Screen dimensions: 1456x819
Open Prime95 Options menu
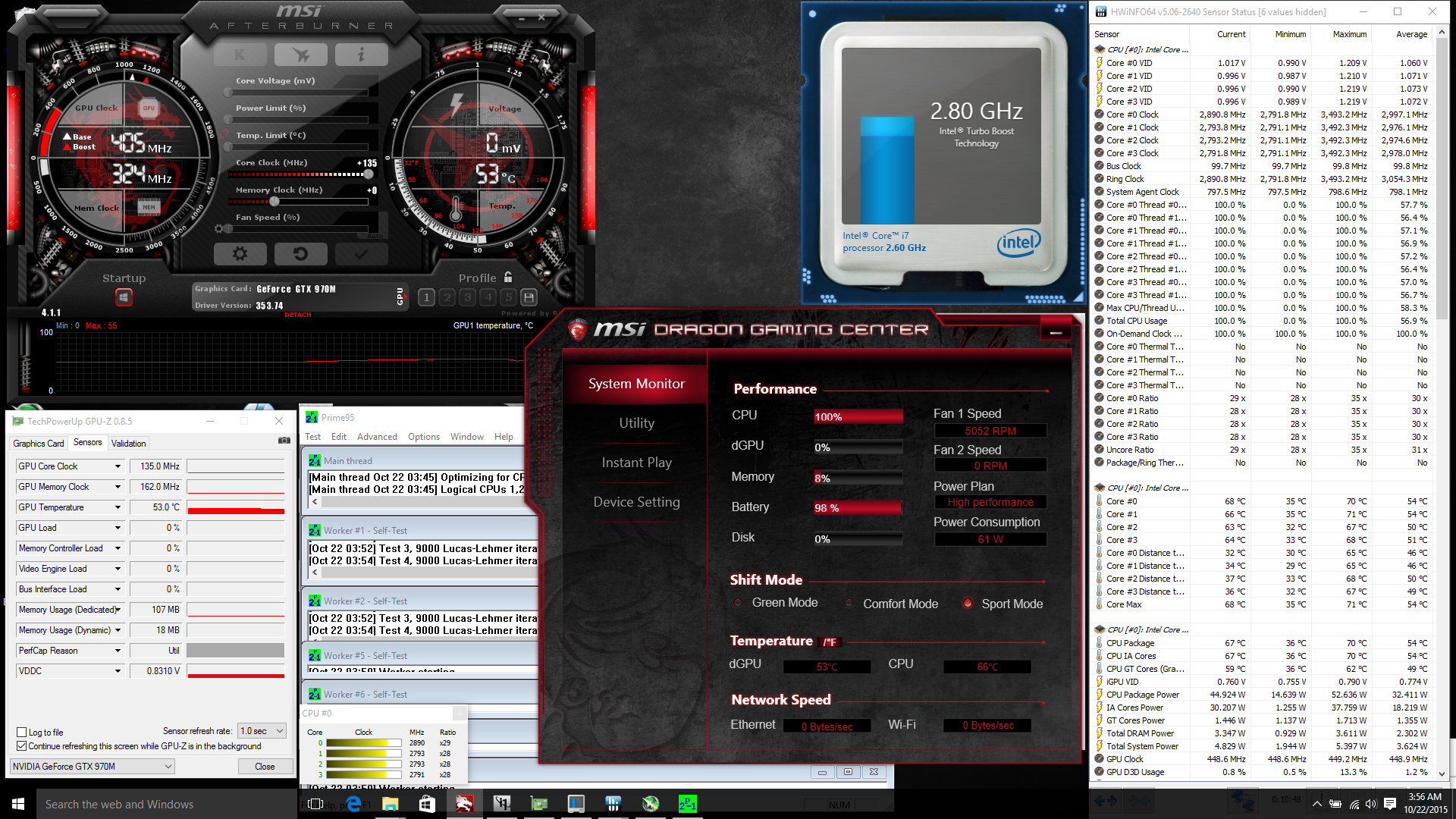[423, 437]
